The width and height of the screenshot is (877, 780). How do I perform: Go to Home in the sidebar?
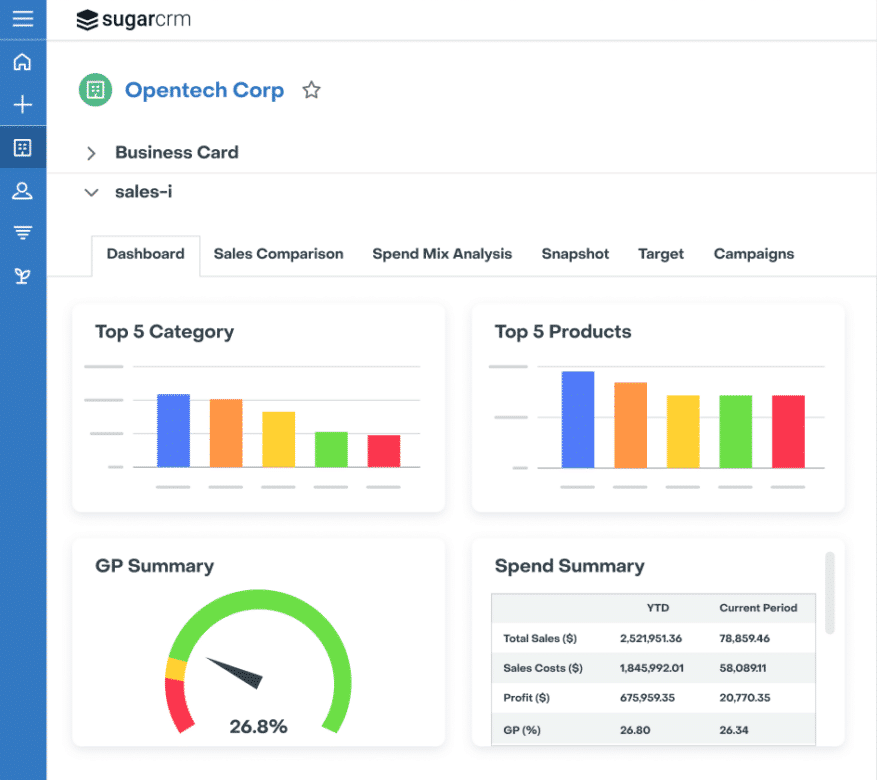coord(22,62)
